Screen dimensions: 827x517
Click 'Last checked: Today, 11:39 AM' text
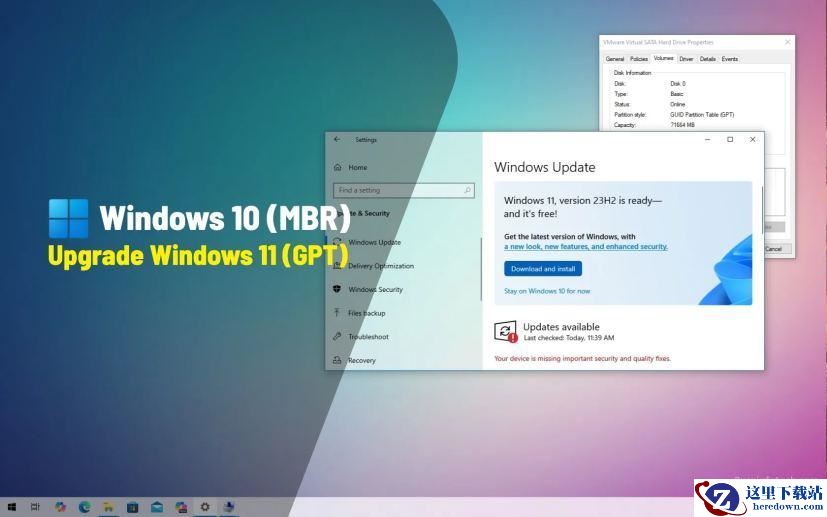click(569, 338)
